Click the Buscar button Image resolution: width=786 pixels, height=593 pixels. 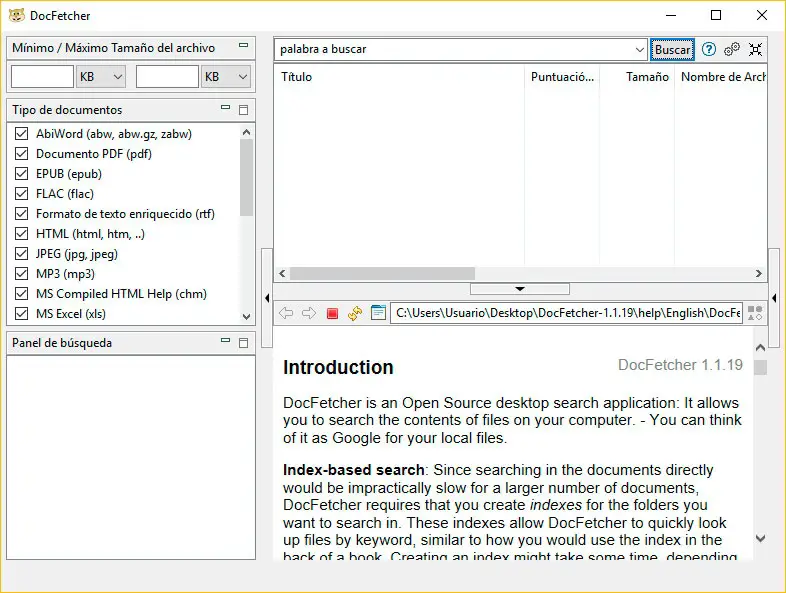pyautogui.click(x=672, y=50)
